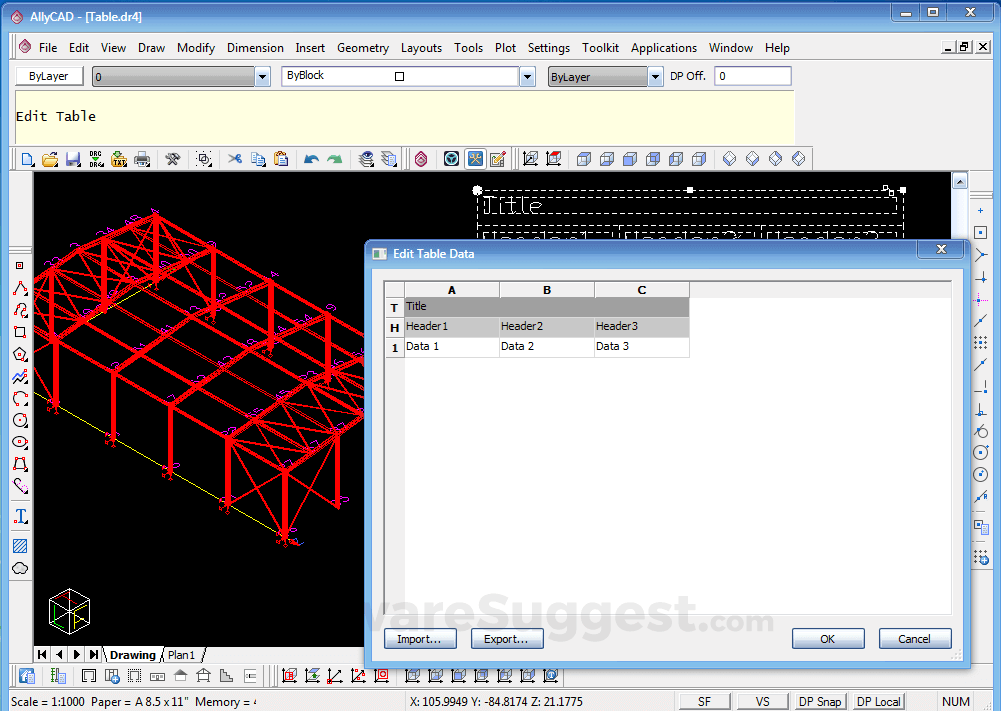Save the drawing with the Save icon
This screenshot has width=1001, height=711.
click(x=72, y=158)
